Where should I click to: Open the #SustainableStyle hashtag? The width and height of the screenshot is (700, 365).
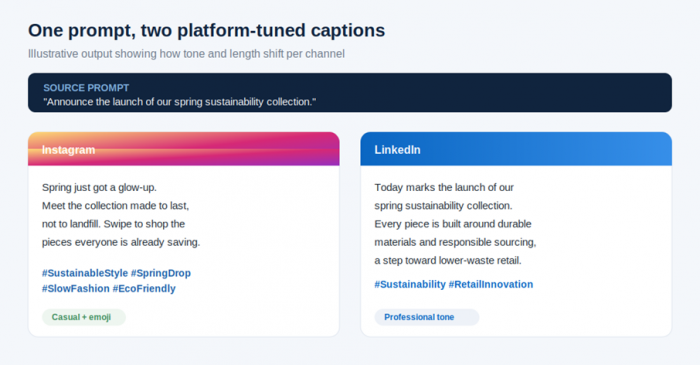tap(85, 273)
